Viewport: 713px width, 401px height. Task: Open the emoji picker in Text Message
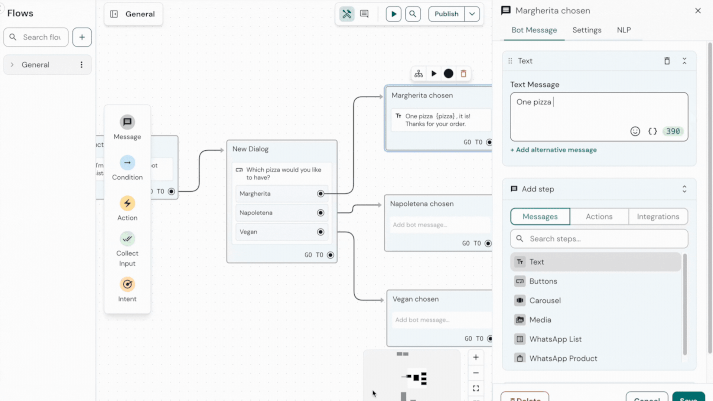(x=635, y=131)
